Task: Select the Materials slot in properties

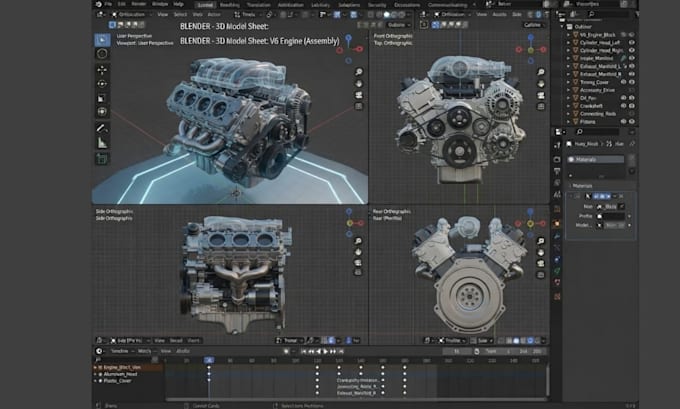Action: (595, 160)
